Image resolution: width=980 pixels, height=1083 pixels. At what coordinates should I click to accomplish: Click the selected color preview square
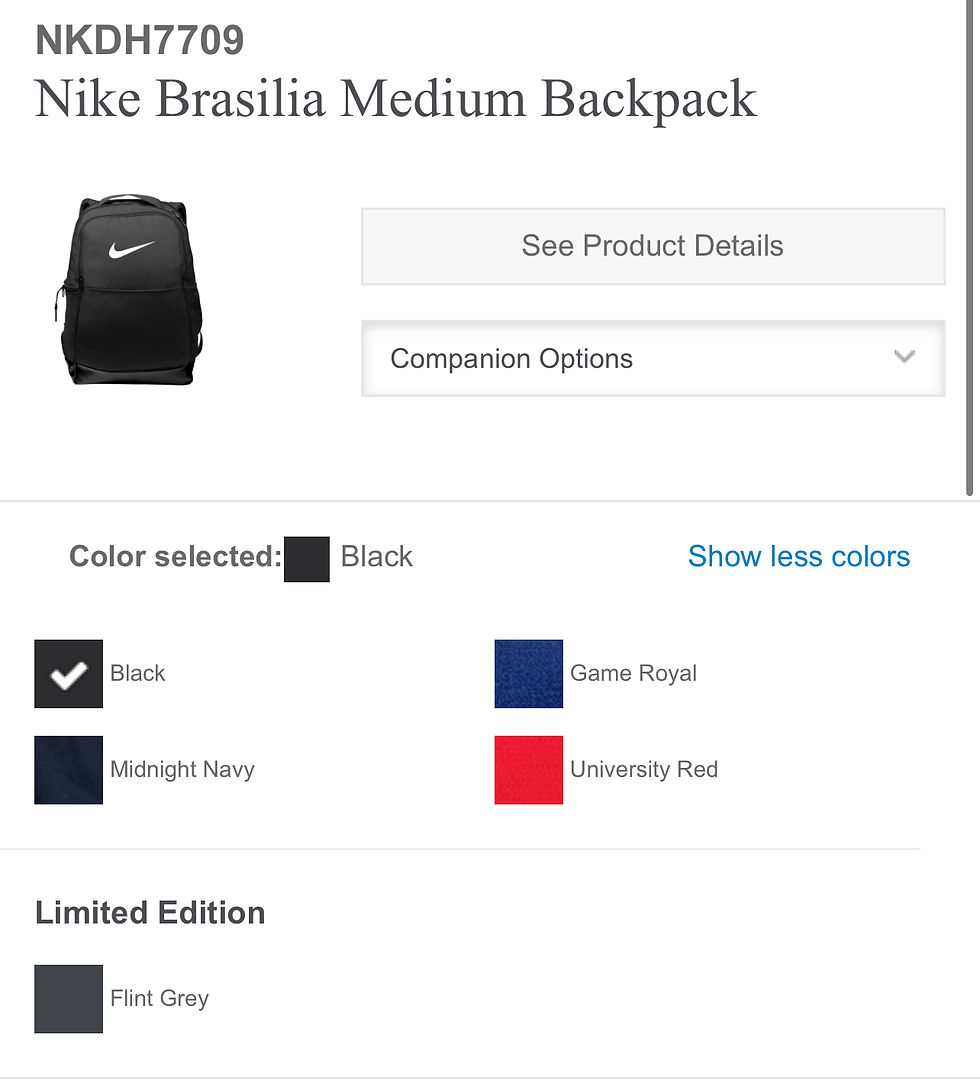tap(306, 559)
